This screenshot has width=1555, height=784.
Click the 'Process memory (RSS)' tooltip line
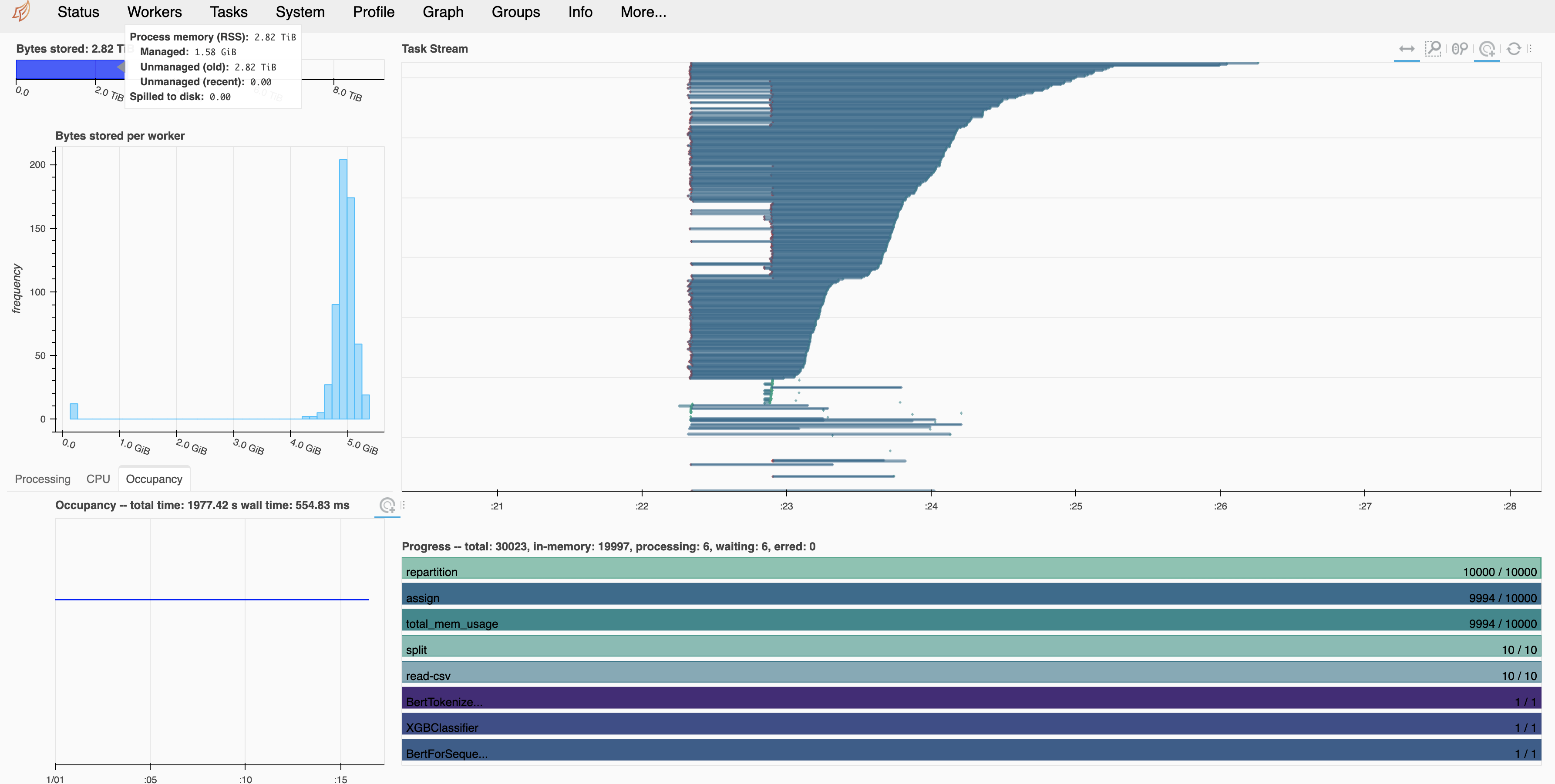point(212,37)
